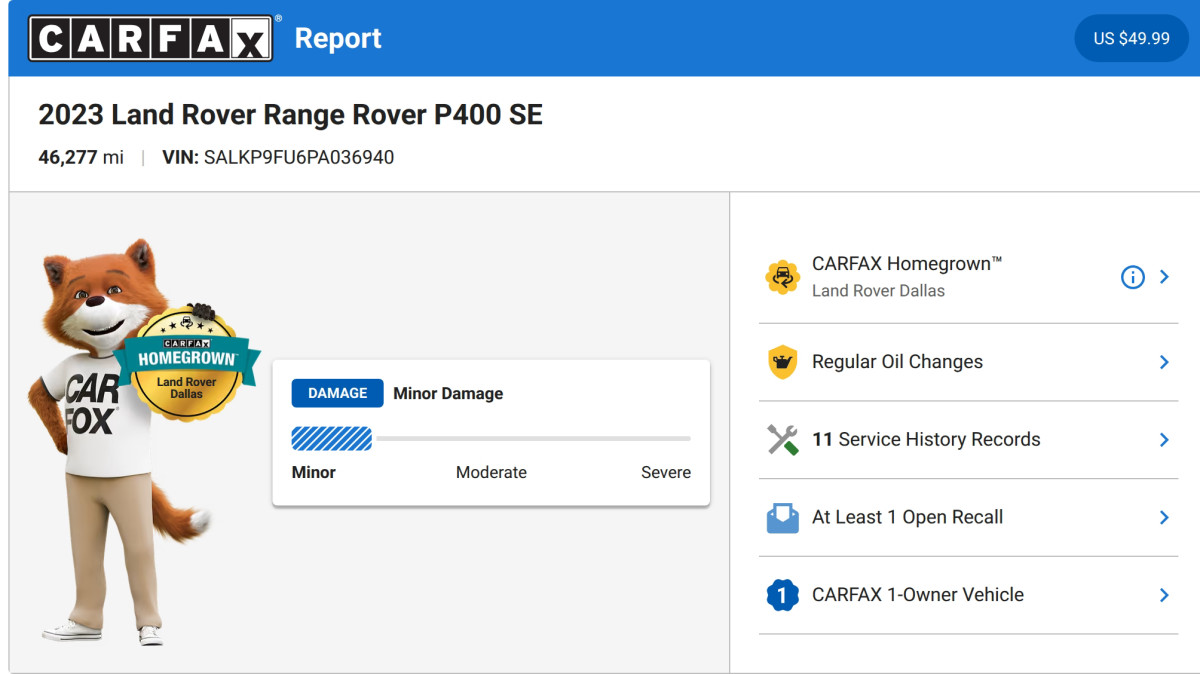The image size is (1200, 674).
Task: Expand the CARFAX 1-Owner Vehicle chevron
Action: pos(1164,595)
